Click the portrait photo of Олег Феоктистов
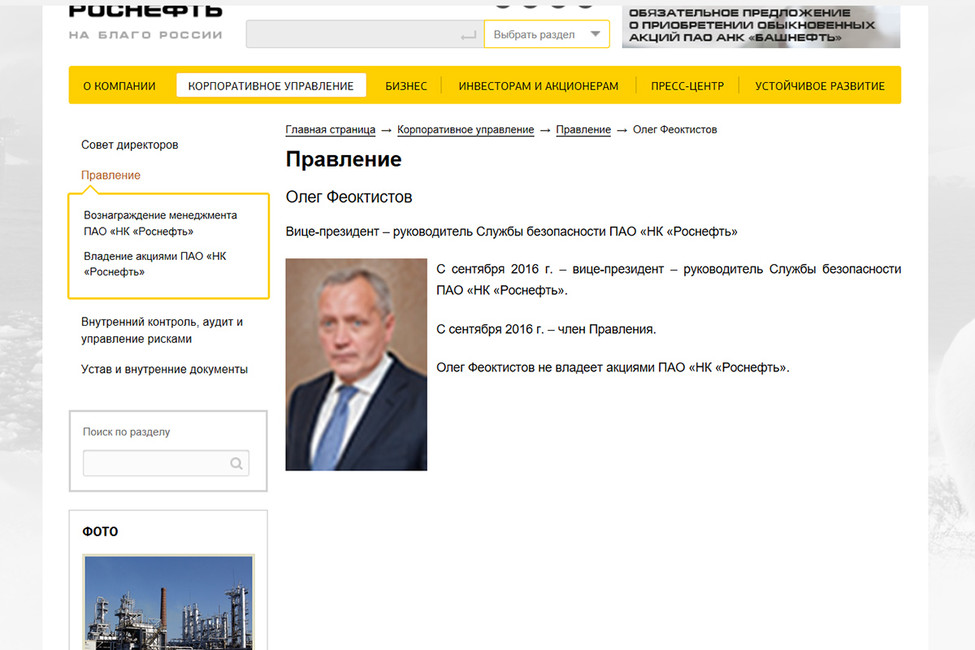The width and height of the screenshot is (975, 650). pos(356,364)
